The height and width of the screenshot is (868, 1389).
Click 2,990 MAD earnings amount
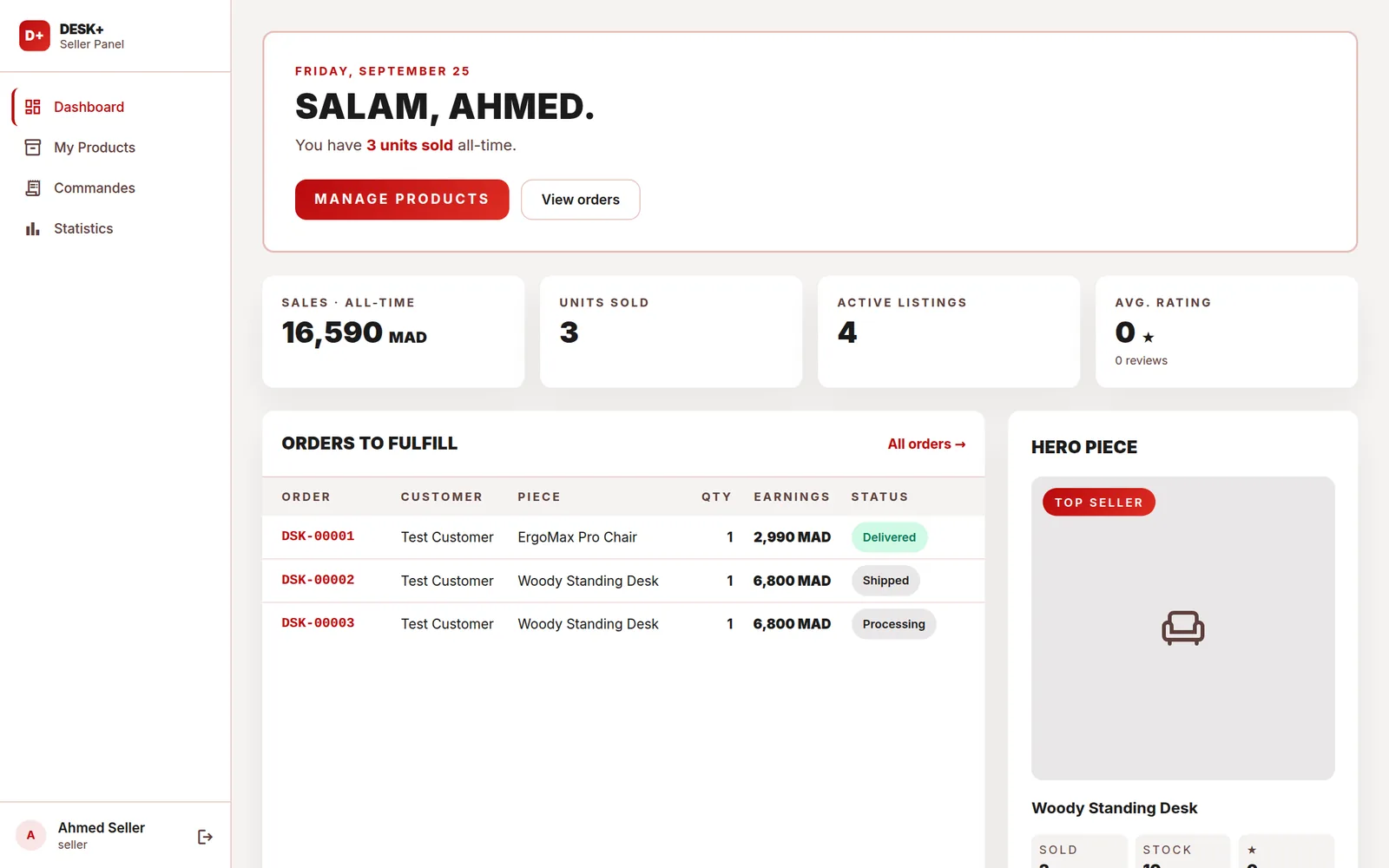(x=792, y=537)
